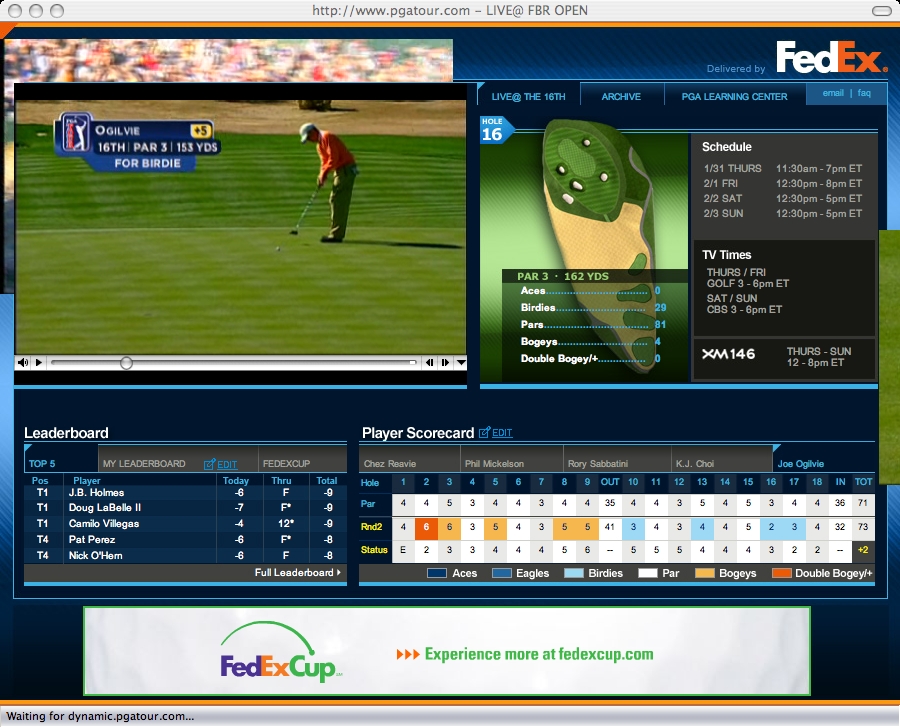The width and height of the screenshot is (900, 727).
Task: Click the TV Times heading
Action: coord(726,255)
